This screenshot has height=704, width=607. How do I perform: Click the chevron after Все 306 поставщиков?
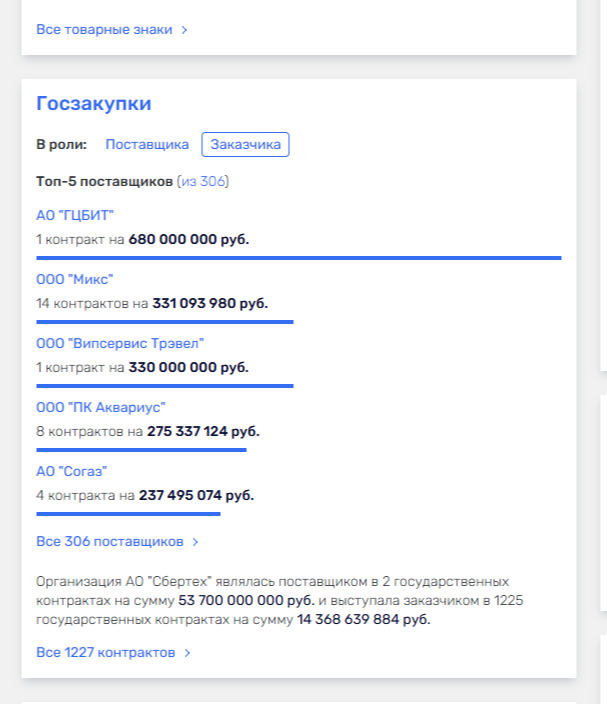(196, 542)
